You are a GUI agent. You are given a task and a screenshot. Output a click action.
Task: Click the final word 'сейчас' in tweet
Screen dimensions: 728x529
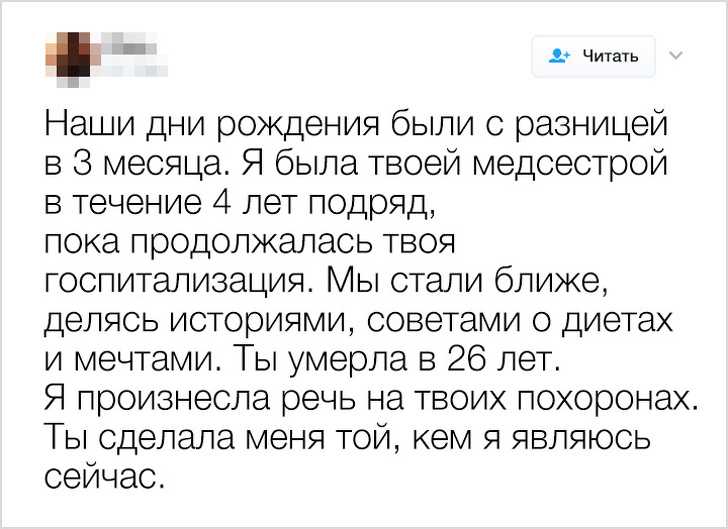click(101, 475)
